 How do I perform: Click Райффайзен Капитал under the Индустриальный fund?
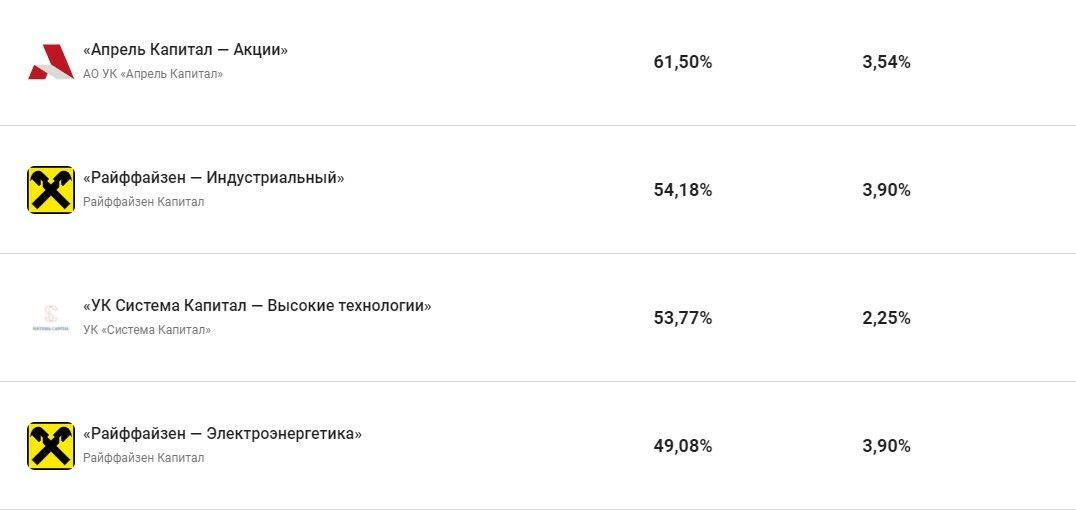[143, 202]
